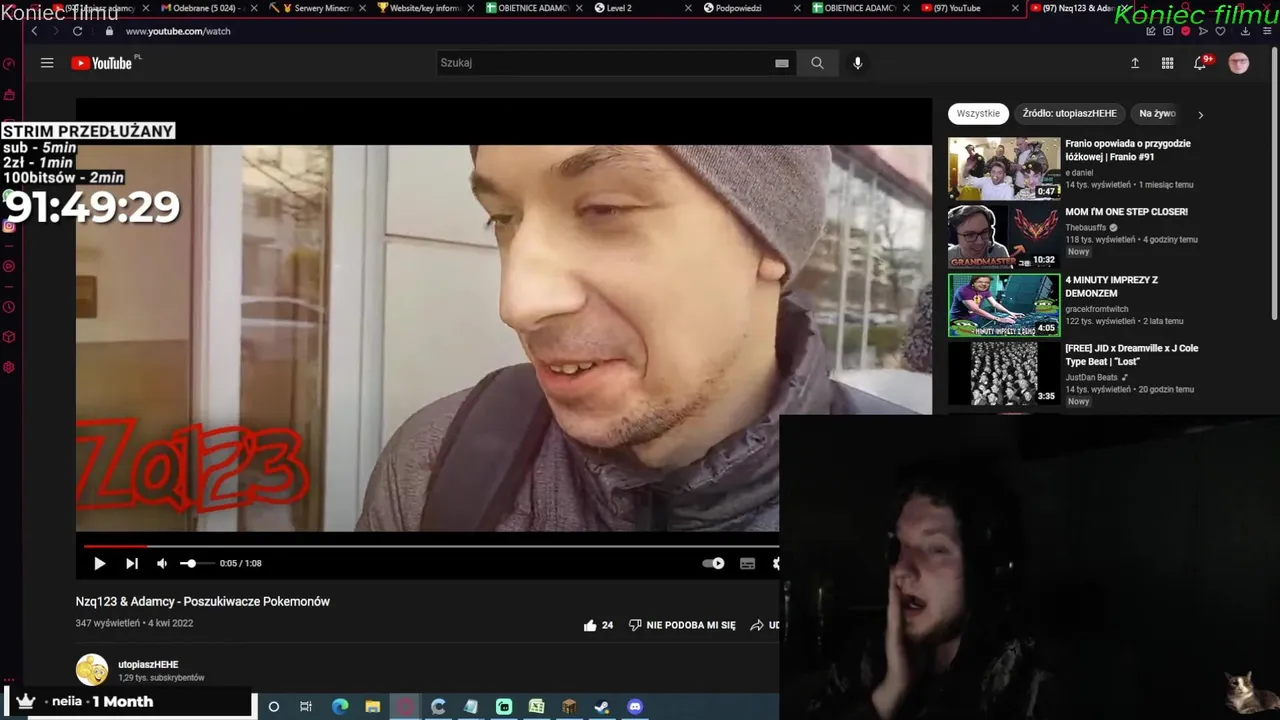Open sidebar settings gear icon
Viewport: 1280px width, 720px height.
(x=9, y=367)
